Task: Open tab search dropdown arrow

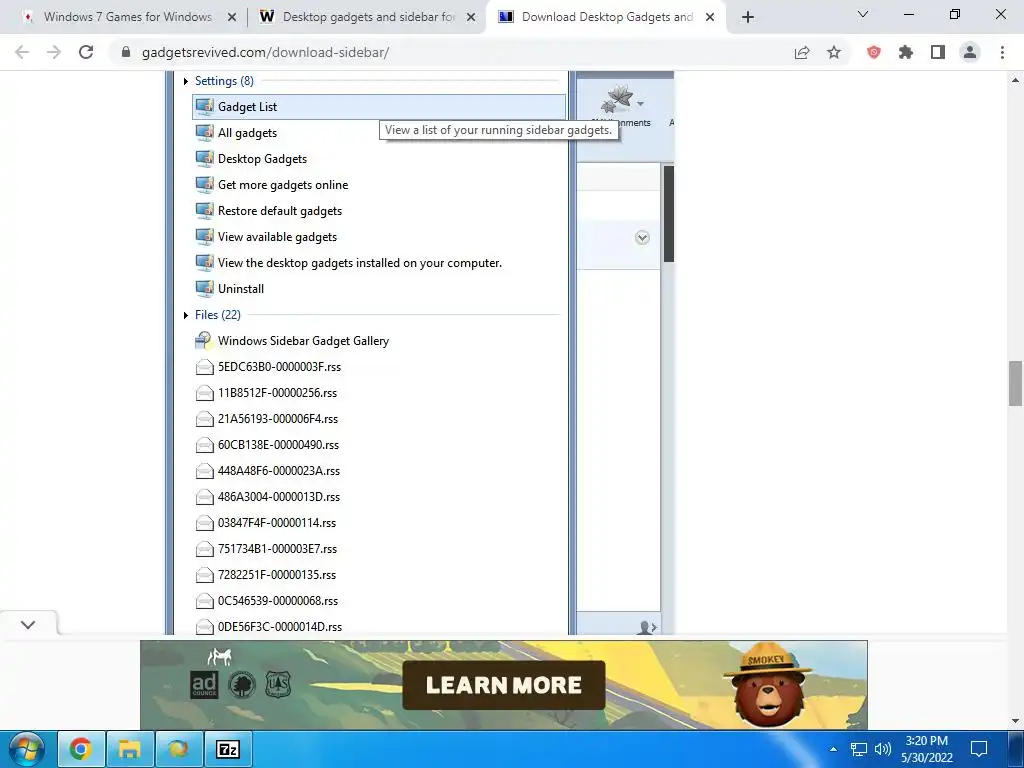Action: pos(863,14)
